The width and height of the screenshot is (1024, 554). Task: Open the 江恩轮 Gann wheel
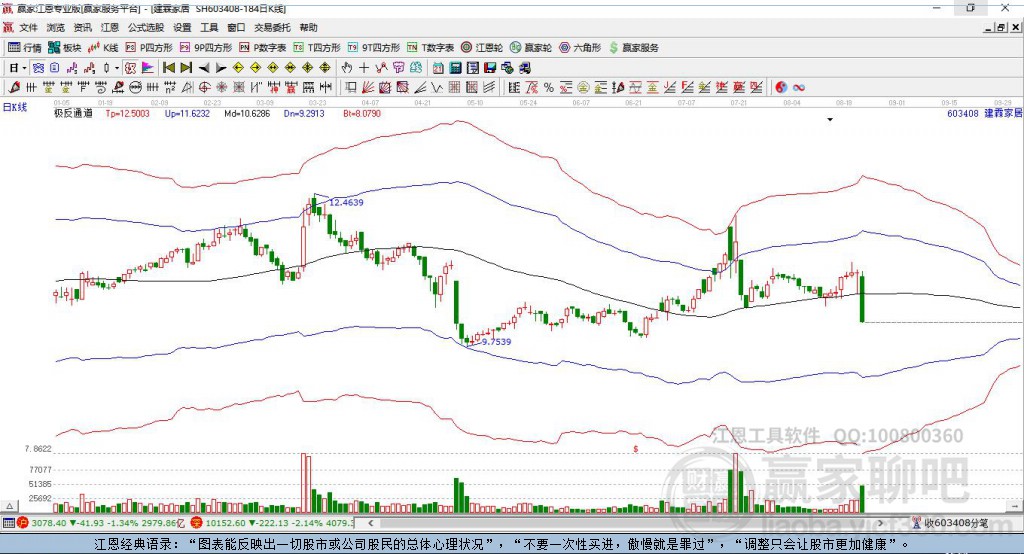(482, 48)
